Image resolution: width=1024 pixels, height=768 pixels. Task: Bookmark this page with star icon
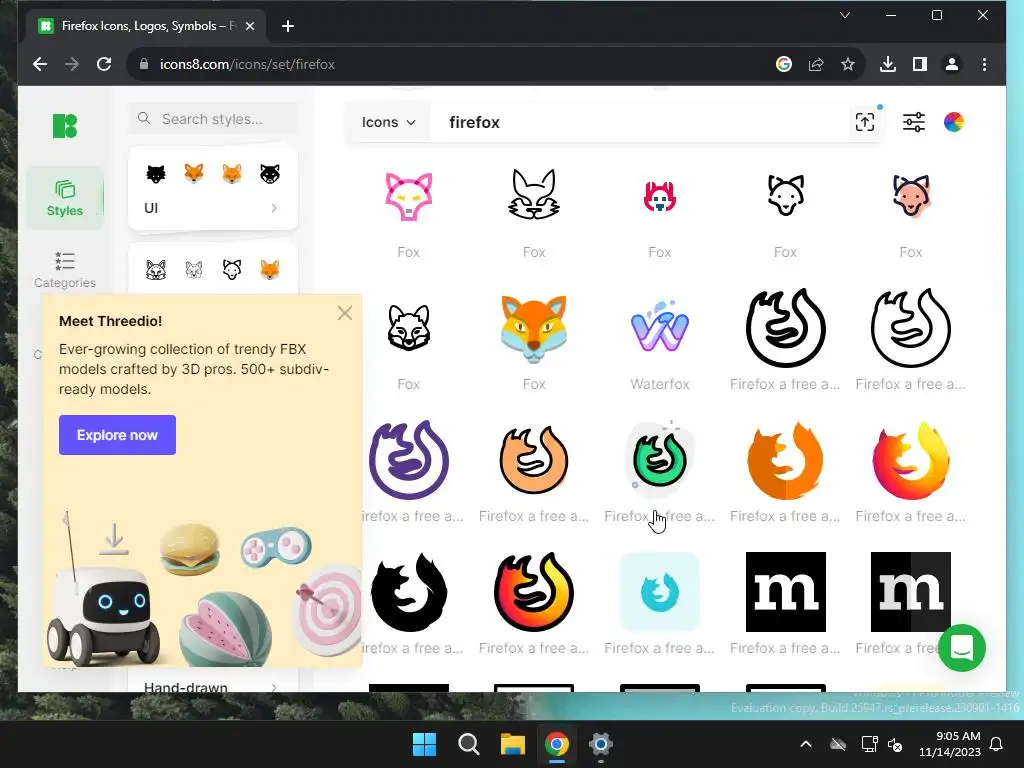[848, 64]
